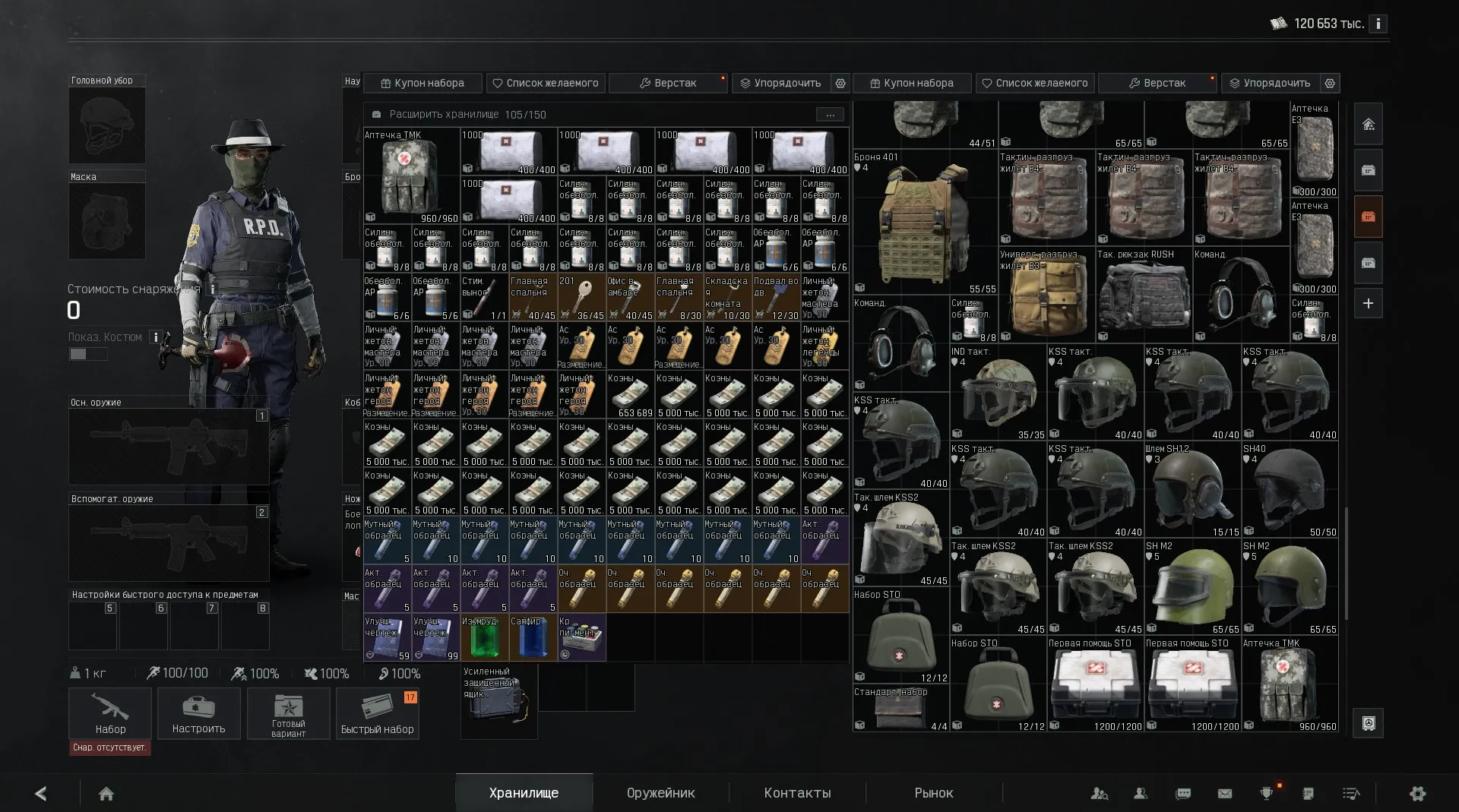Click the right storage vertical scrollbar
Image resolution: width=1459 pixels, height=812 pixels.
1346,562
